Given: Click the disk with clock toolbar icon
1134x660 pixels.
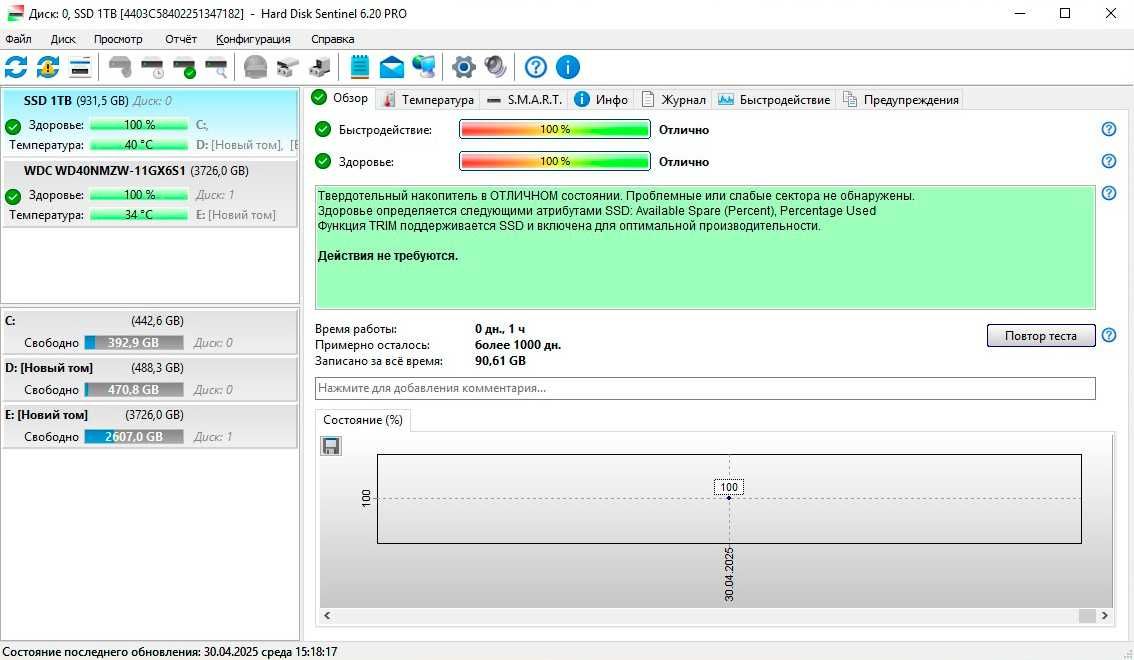Looking at the screenshot, I should (153, 67).
